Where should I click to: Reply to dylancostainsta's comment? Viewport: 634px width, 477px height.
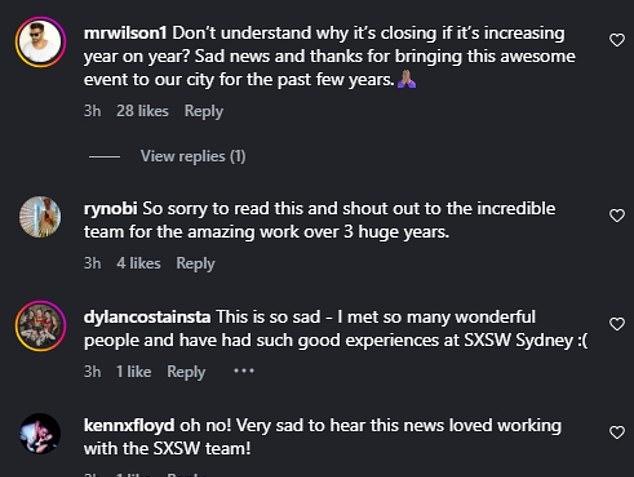click(x=186, y=371)
